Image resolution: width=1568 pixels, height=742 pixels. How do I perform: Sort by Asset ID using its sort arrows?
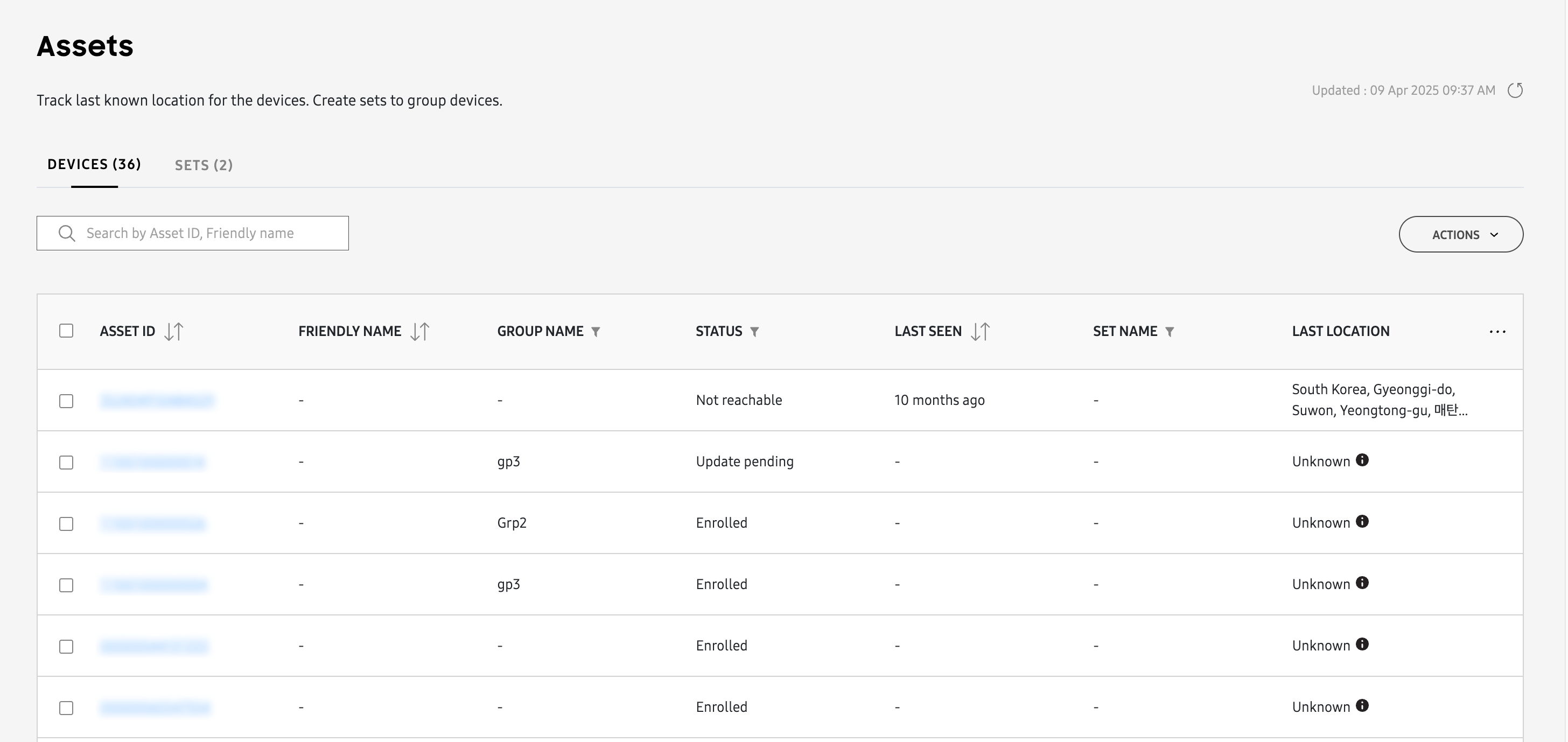click(x=173, y=331)
